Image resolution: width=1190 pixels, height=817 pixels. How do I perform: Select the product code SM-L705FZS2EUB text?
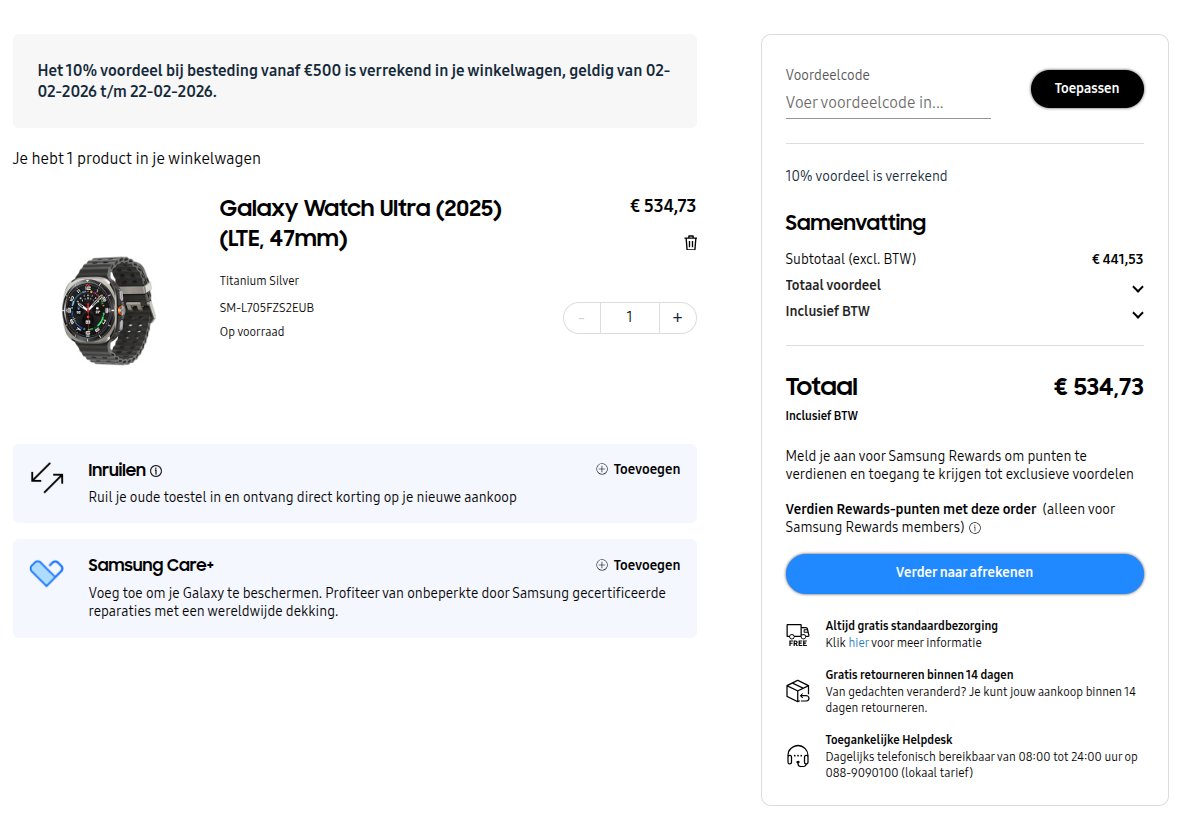coord(266,308)
